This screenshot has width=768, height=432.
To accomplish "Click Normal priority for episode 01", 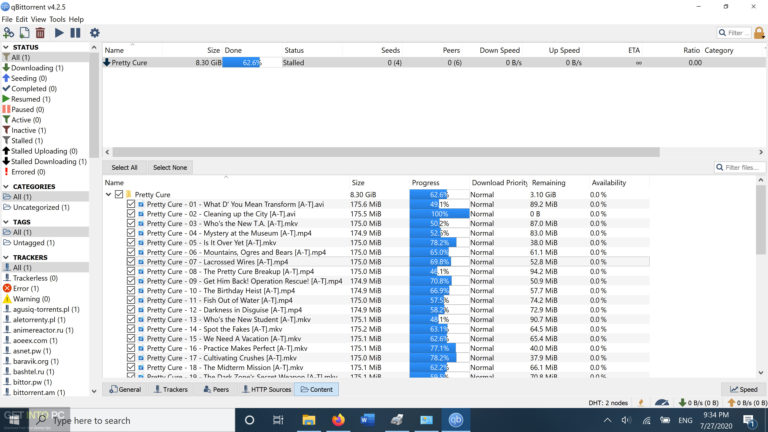I will (482, 204).
